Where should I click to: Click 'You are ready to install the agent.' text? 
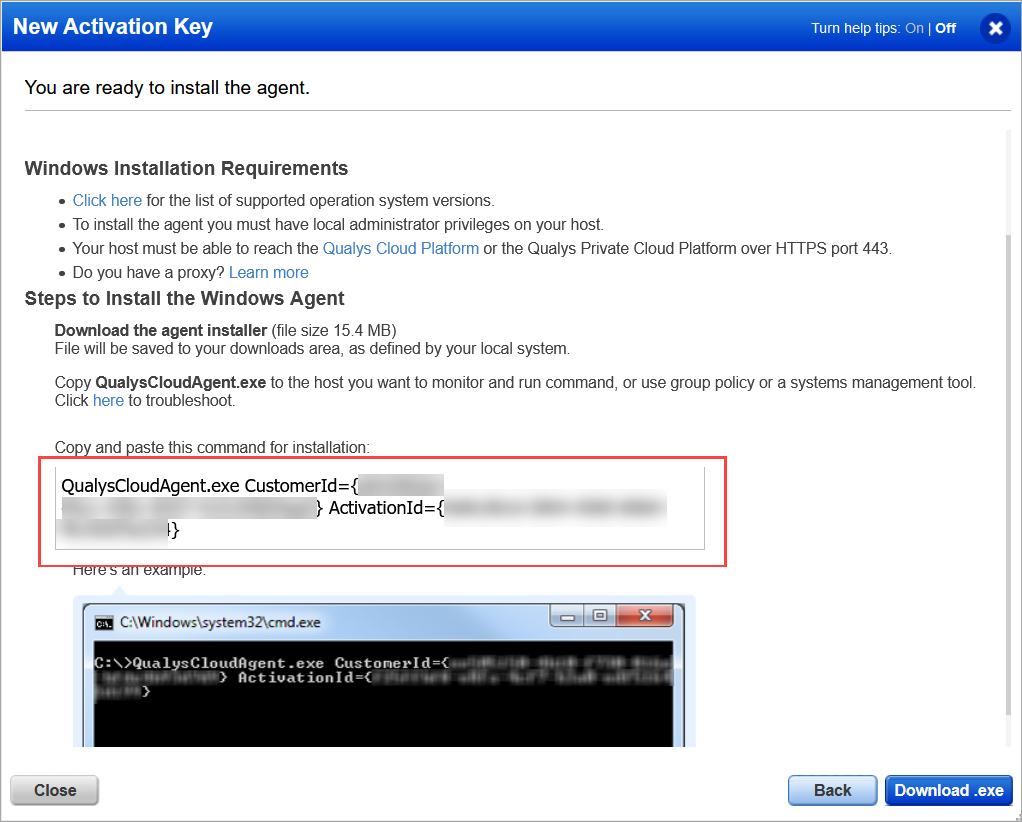pyautogui.click(x=167, y=87)
